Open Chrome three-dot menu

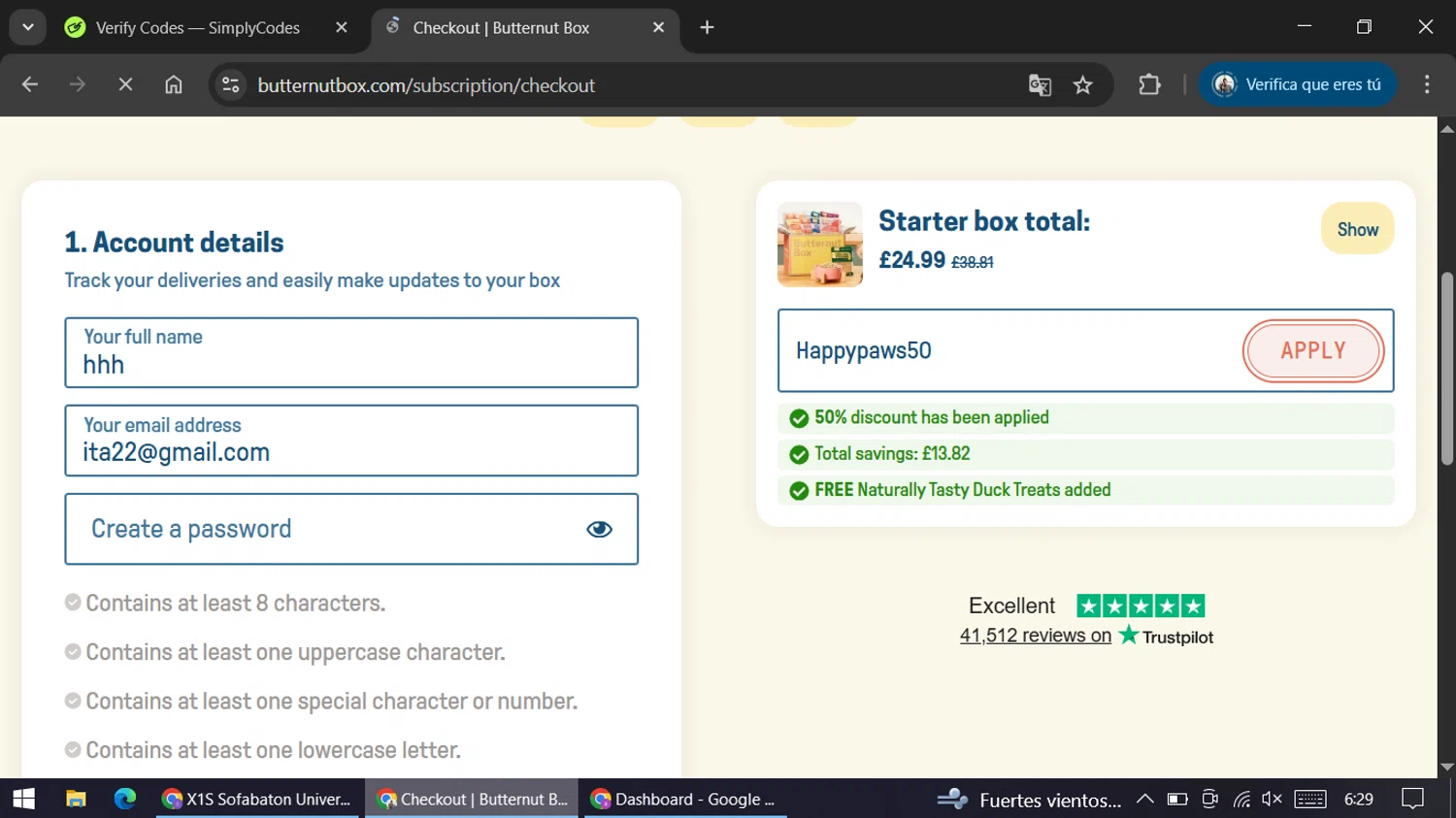pos(1427,85)
